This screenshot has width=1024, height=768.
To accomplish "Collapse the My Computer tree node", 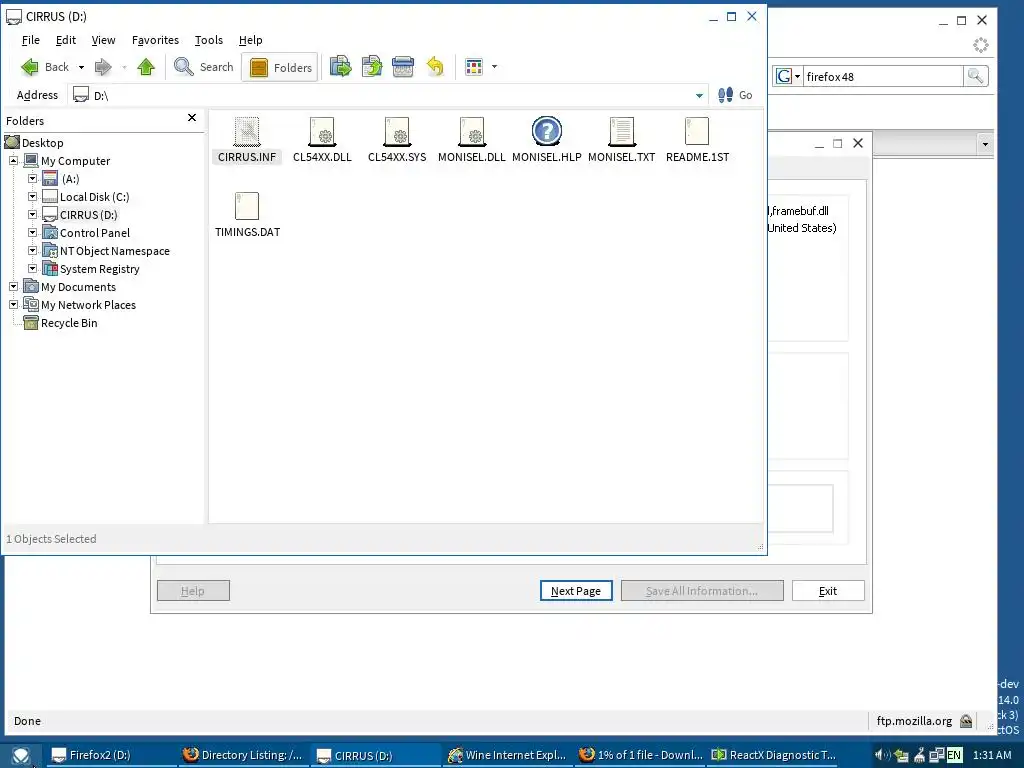I will tap(13, 160).
